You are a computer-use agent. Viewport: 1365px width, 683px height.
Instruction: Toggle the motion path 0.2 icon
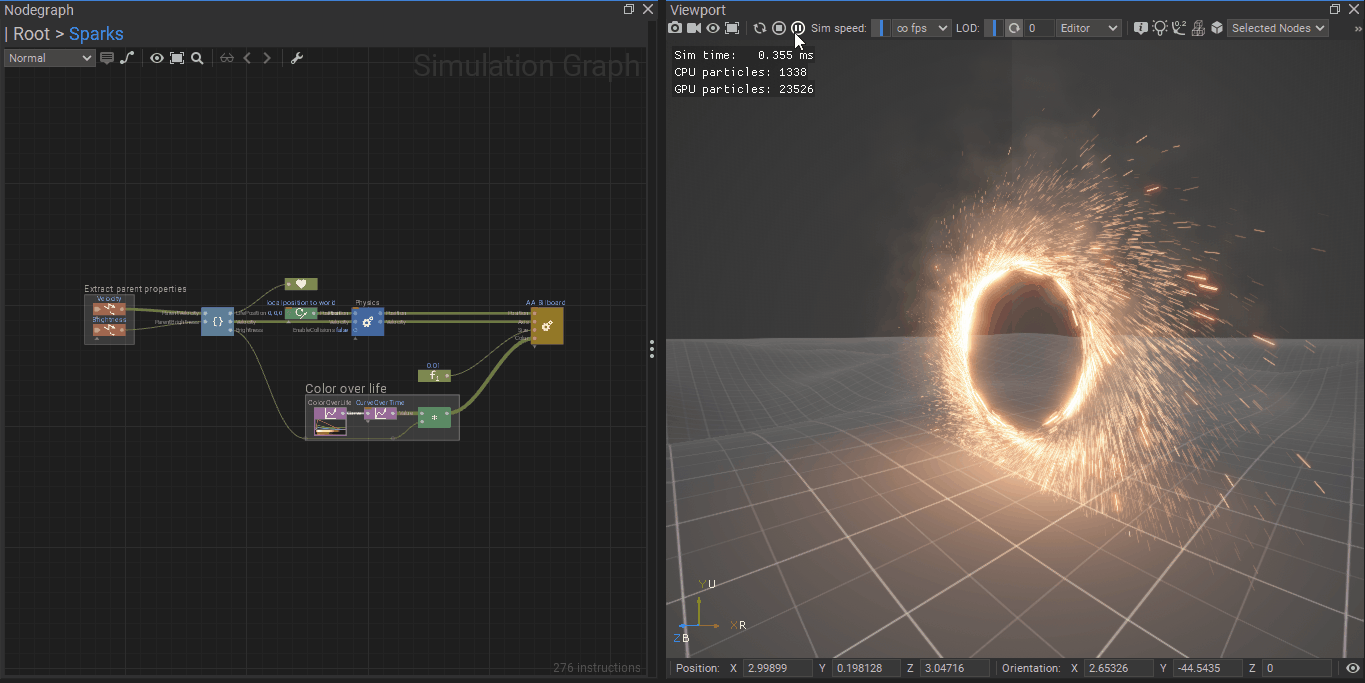tap(1179, 28)
